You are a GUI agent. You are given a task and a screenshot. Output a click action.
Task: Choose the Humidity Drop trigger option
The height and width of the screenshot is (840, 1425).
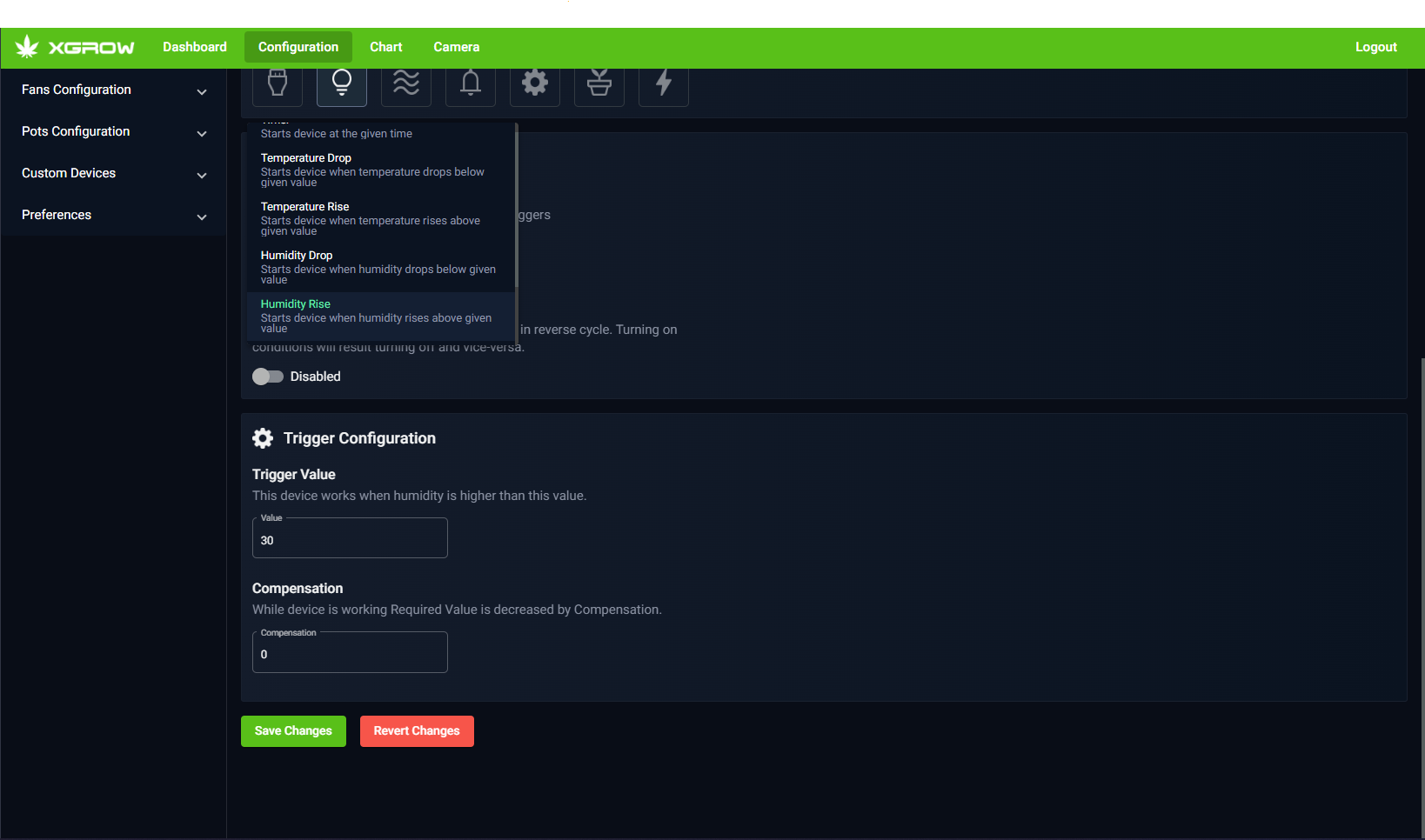pos(381,268)
